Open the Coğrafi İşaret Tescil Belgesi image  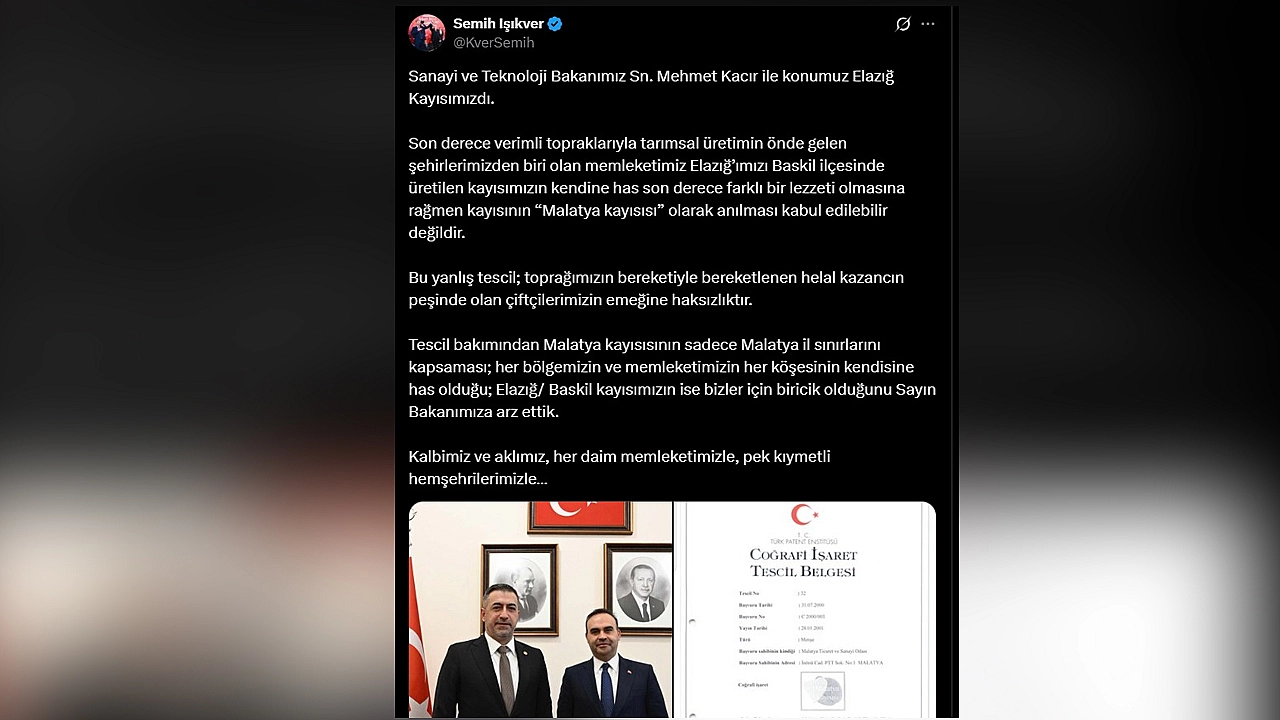(806, 610)
